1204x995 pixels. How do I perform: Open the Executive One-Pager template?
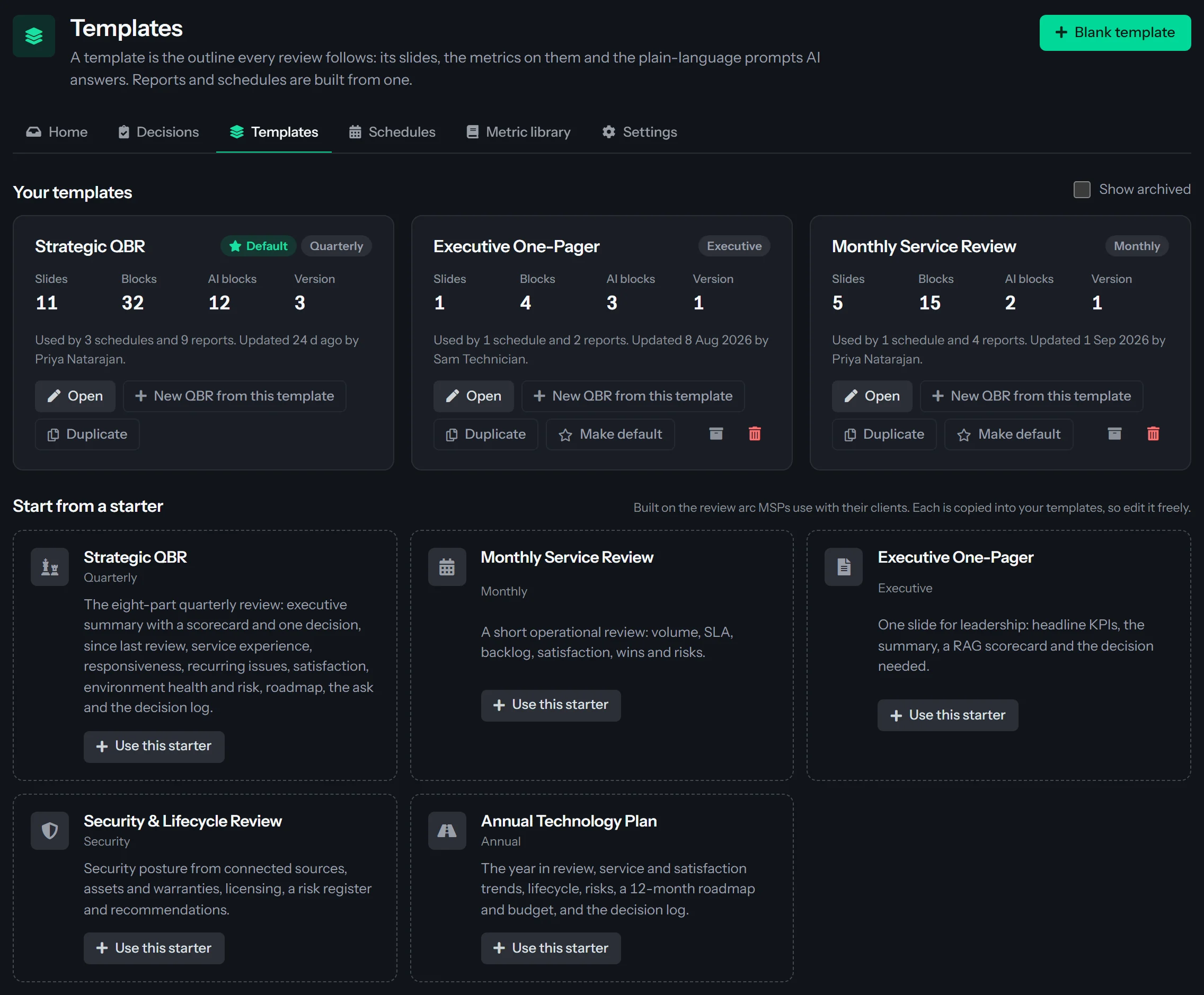pos(474,396)
